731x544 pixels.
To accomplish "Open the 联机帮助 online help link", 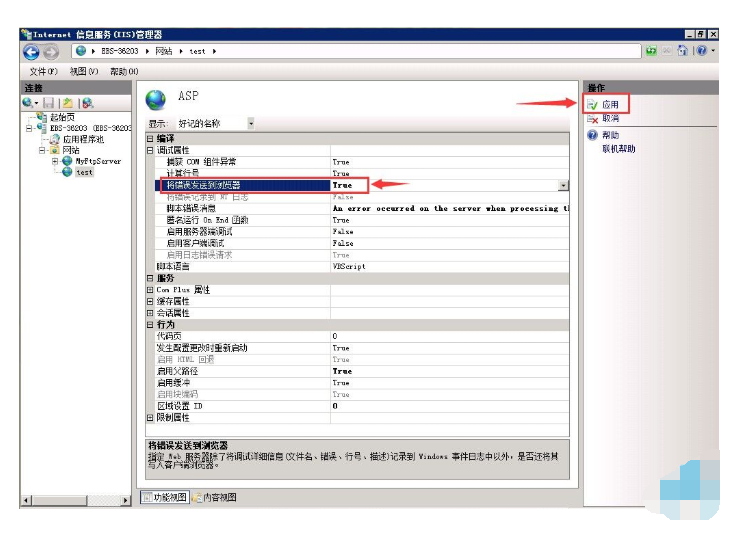I will [x=619, y=149].
